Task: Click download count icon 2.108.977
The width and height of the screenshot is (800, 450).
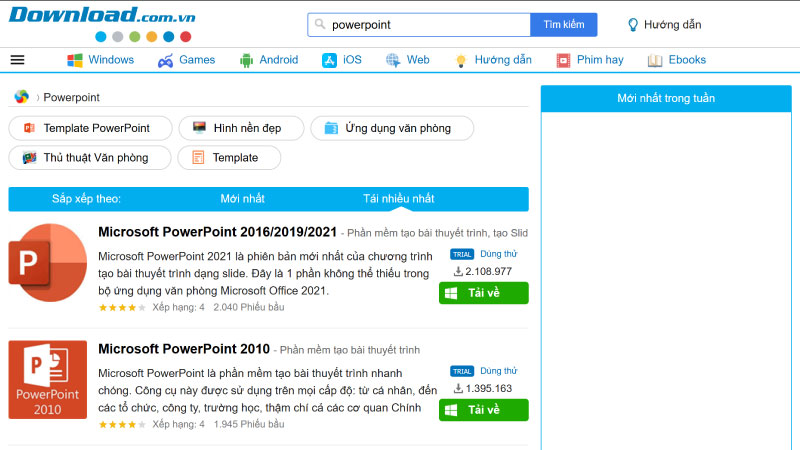Action: pyautogui.click(x=458, y=271)
